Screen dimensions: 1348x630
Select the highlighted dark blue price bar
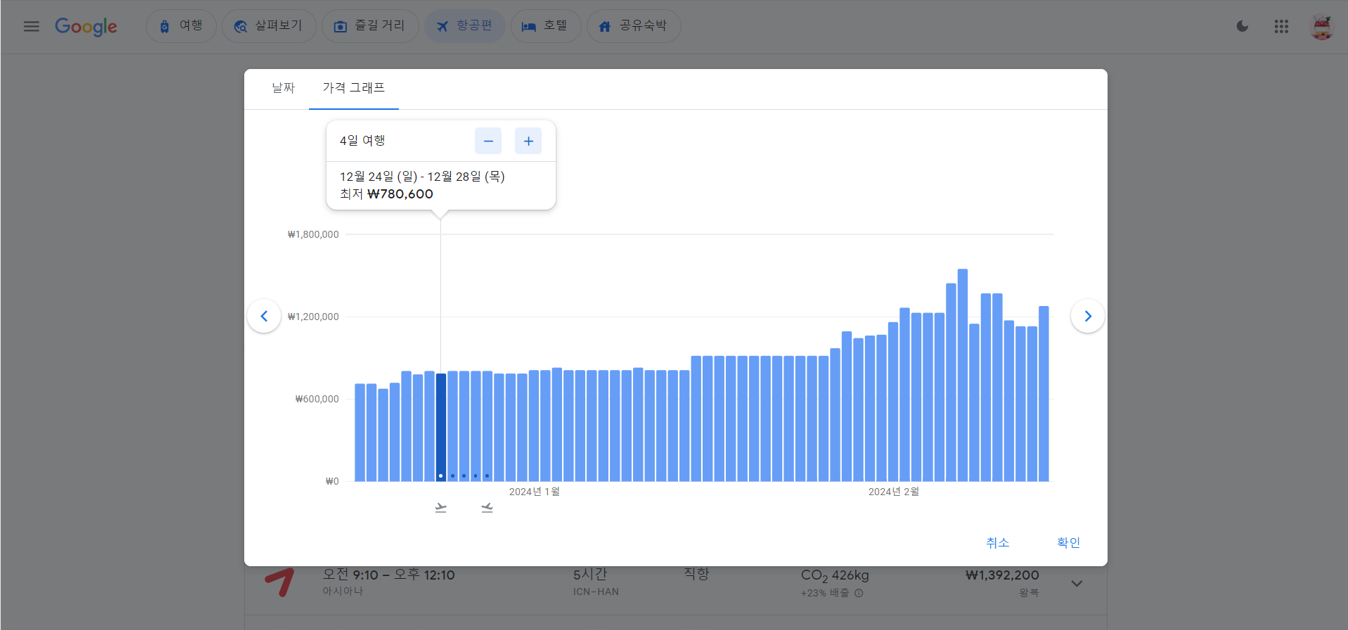pos(441,428)
